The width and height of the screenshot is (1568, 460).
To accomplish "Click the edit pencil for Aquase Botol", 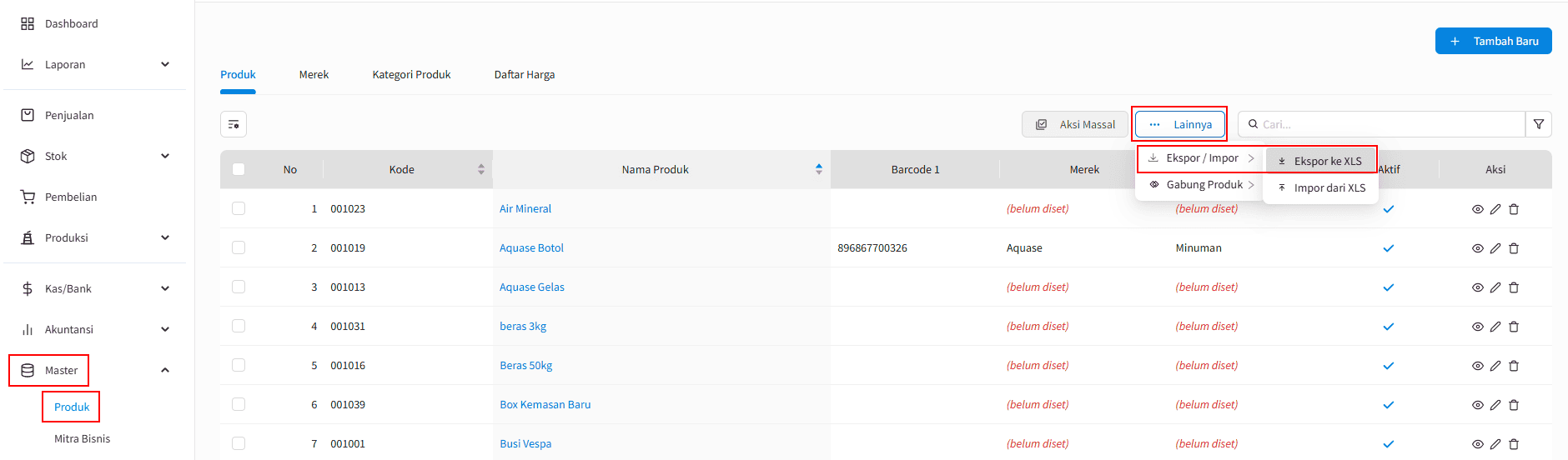I will [x=1495, y=248].
